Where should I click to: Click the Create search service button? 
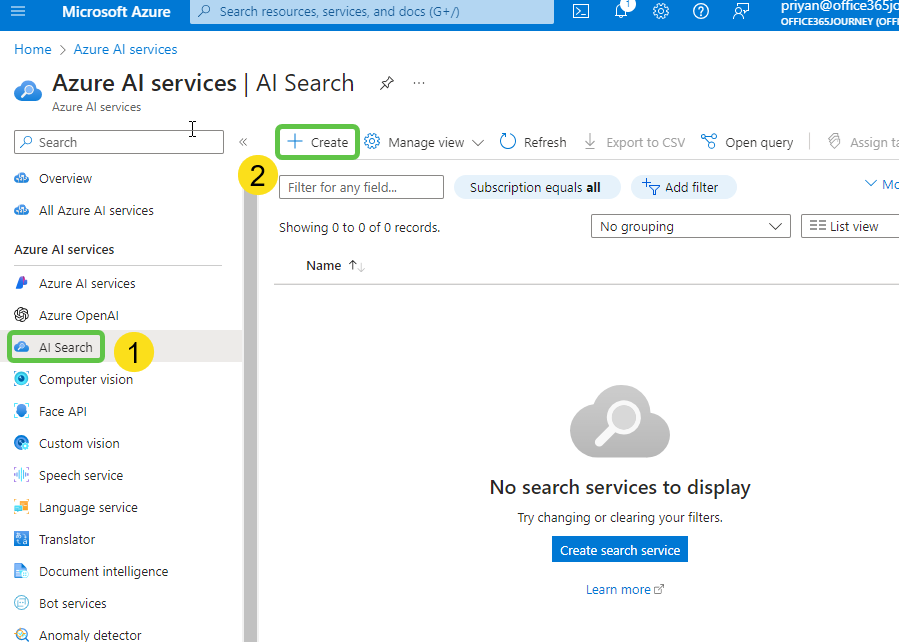(x=619, y=549)
